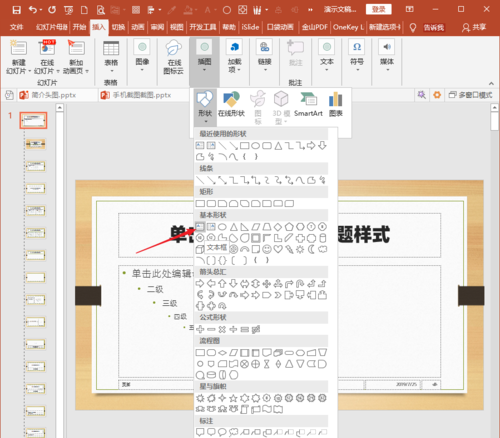Switch to the iSlide tab
The height and width of the screenshot is (438, 500).
pyautogui.click(x=250, y=27)
